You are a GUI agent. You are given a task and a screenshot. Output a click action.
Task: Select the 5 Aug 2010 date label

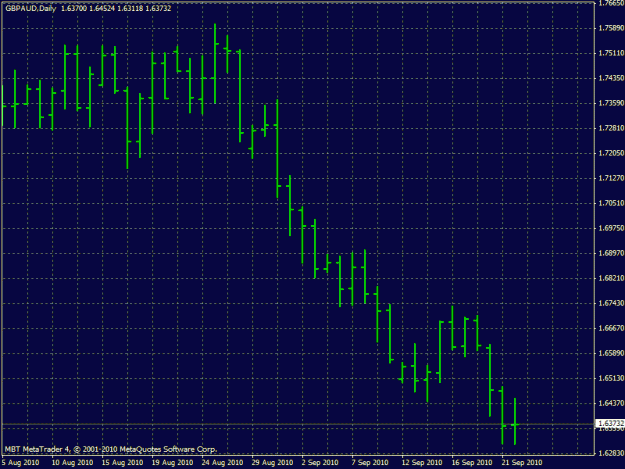point(20,463)
